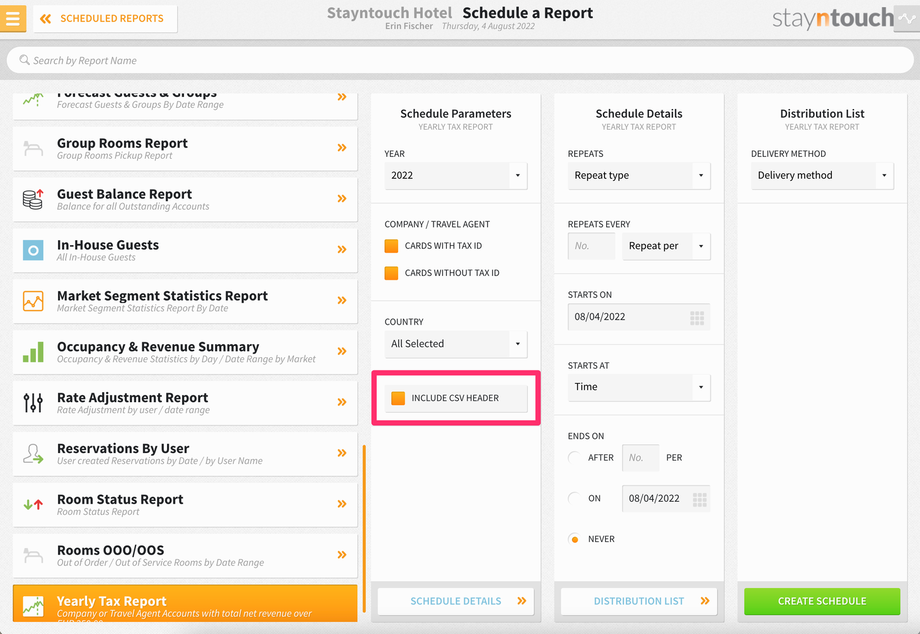The image size is (920, 634).
Task: Select the Yearly Tax Report item
Action: click(x=185, y=604)
